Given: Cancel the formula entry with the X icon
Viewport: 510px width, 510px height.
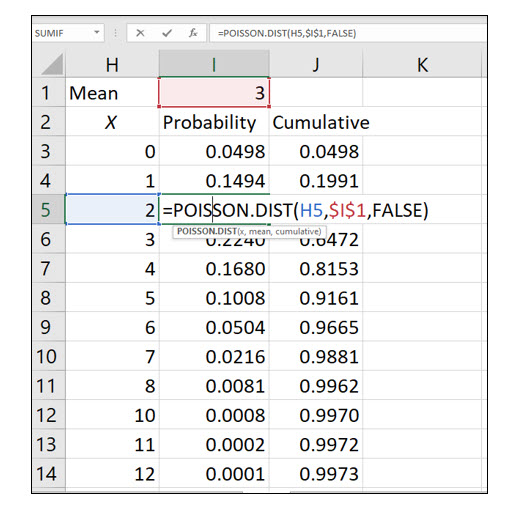Looking at the screenshot, I should pyautogui.click(x=140, y=33).
